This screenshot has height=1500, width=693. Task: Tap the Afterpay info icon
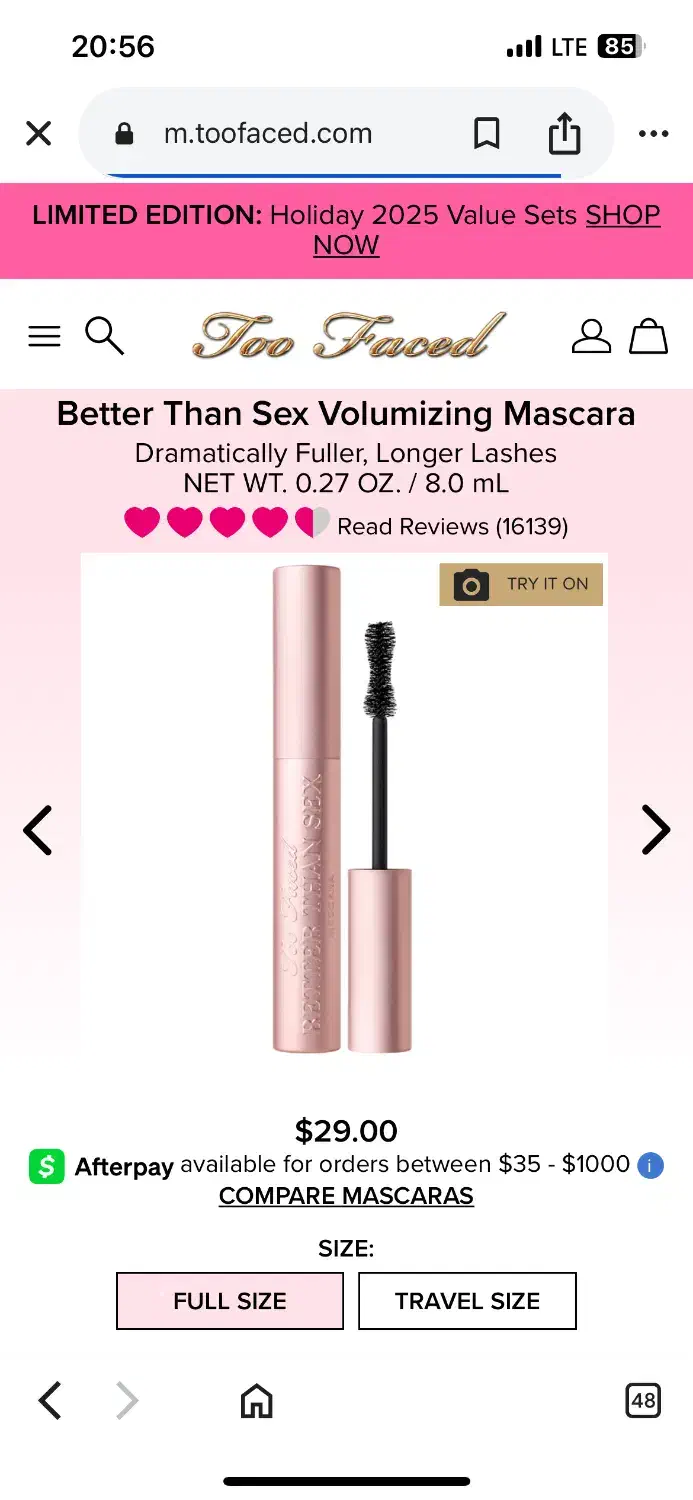click(x=650, y=1165)
